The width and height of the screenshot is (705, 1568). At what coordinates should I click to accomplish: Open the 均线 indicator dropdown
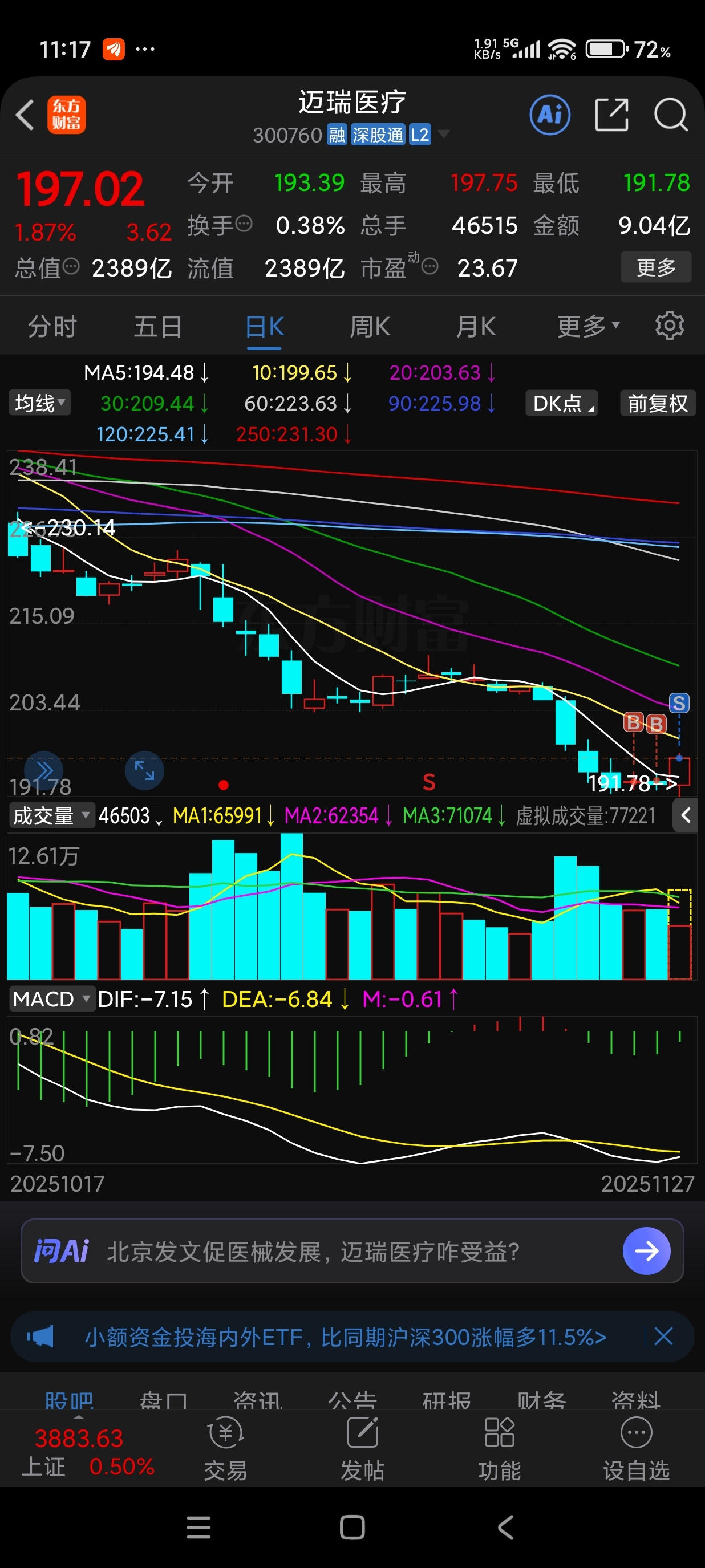pyautogui.click(x=39, y=403)
